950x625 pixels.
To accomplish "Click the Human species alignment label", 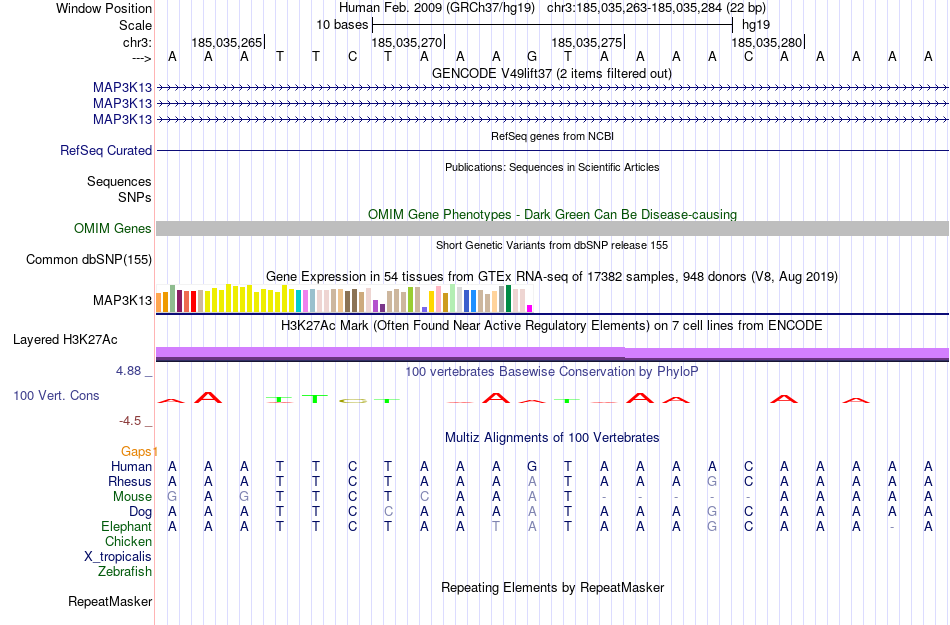I will coord(131,466).
